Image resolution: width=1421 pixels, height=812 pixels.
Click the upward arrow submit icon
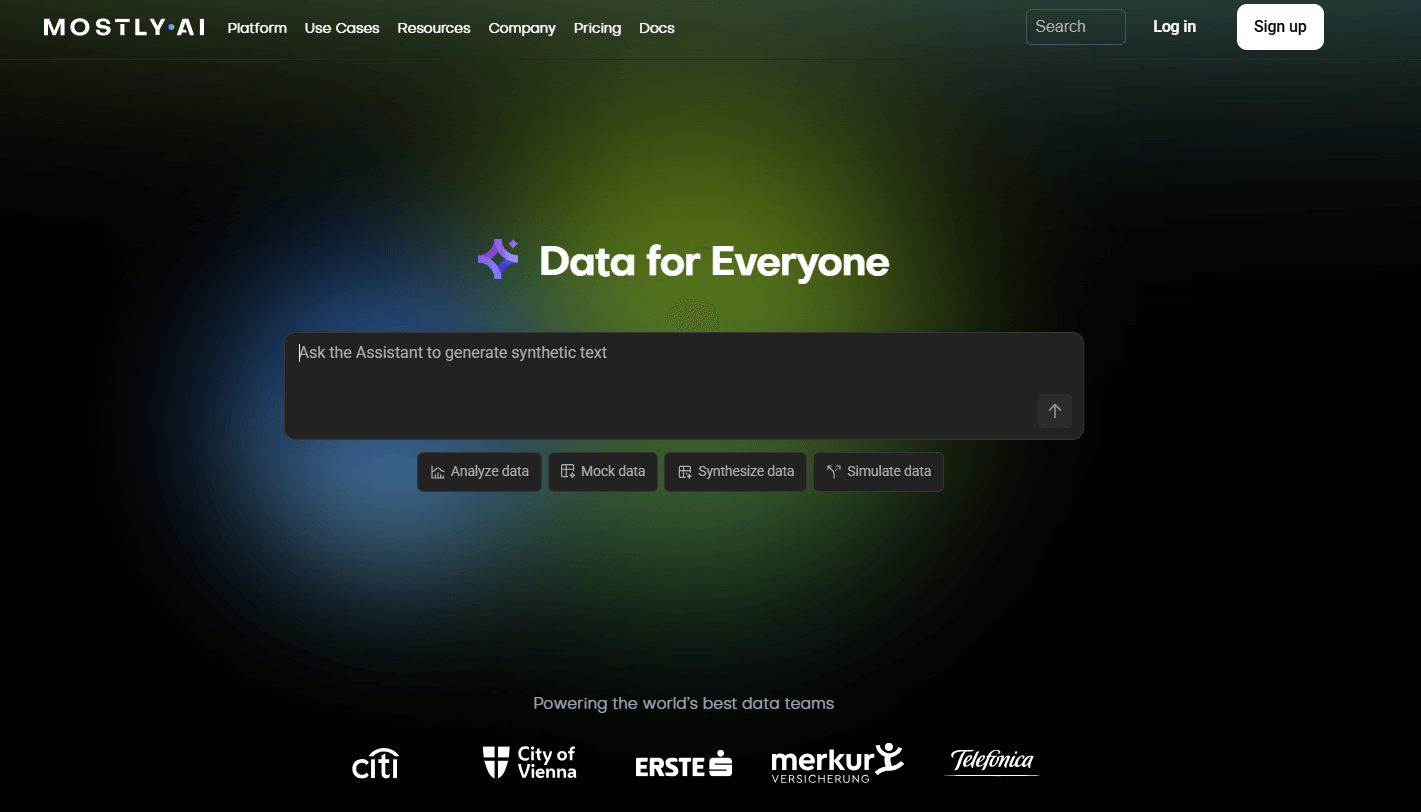[1054, 411]
